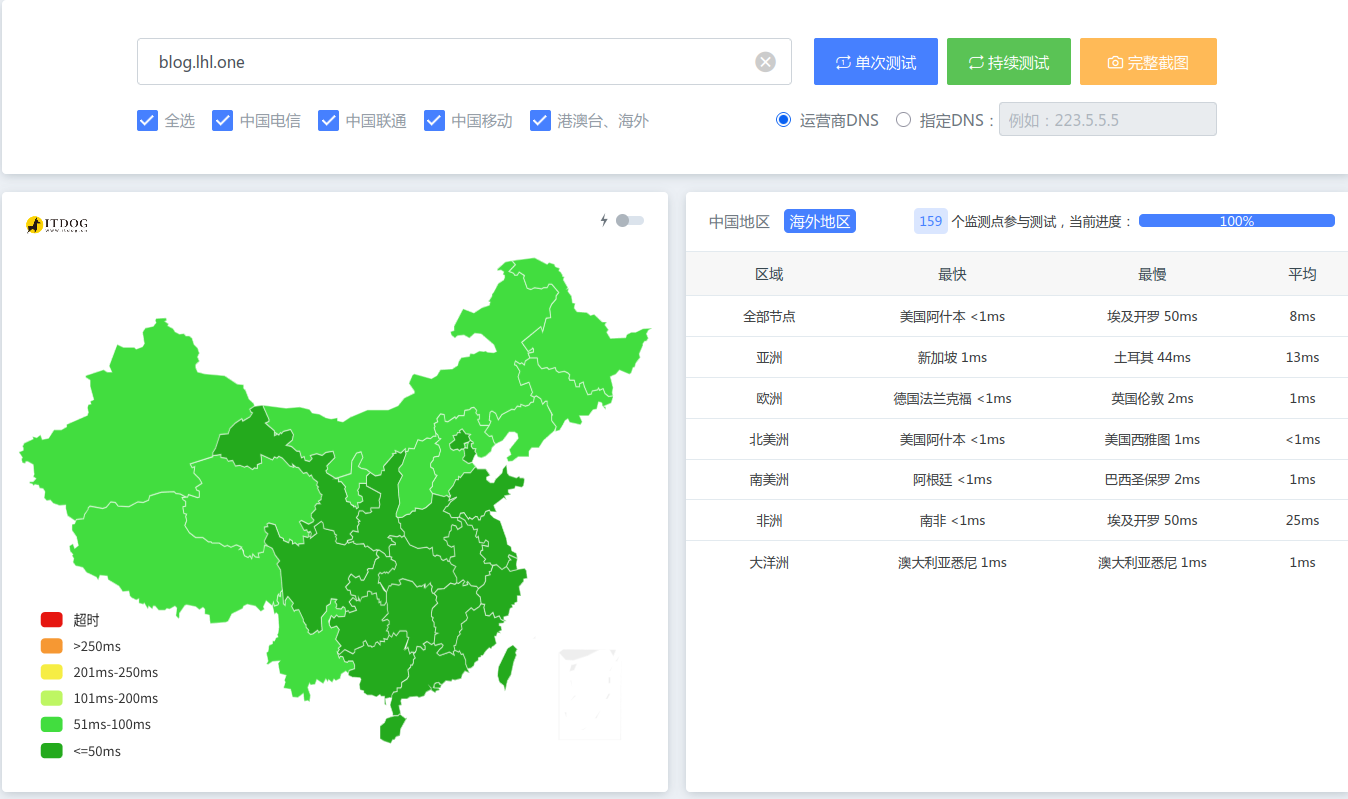Switch to the 中国地区 tab

pos(739,221)
